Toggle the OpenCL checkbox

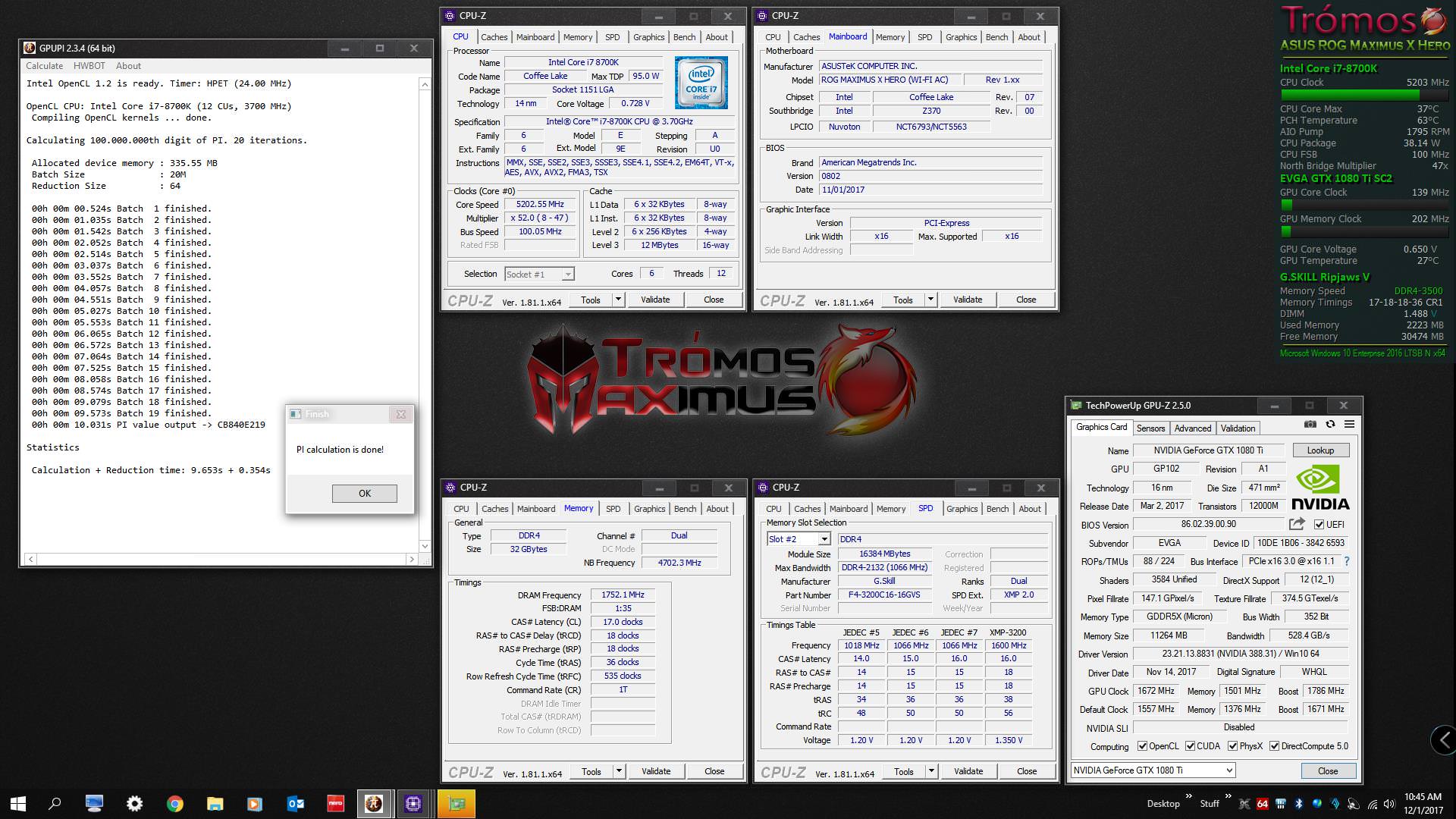(1142, 746)
